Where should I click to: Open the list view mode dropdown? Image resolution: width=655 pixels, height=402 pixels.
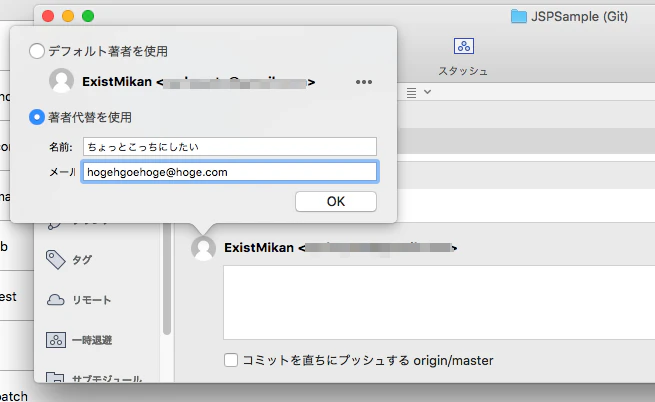coord(419,92)
